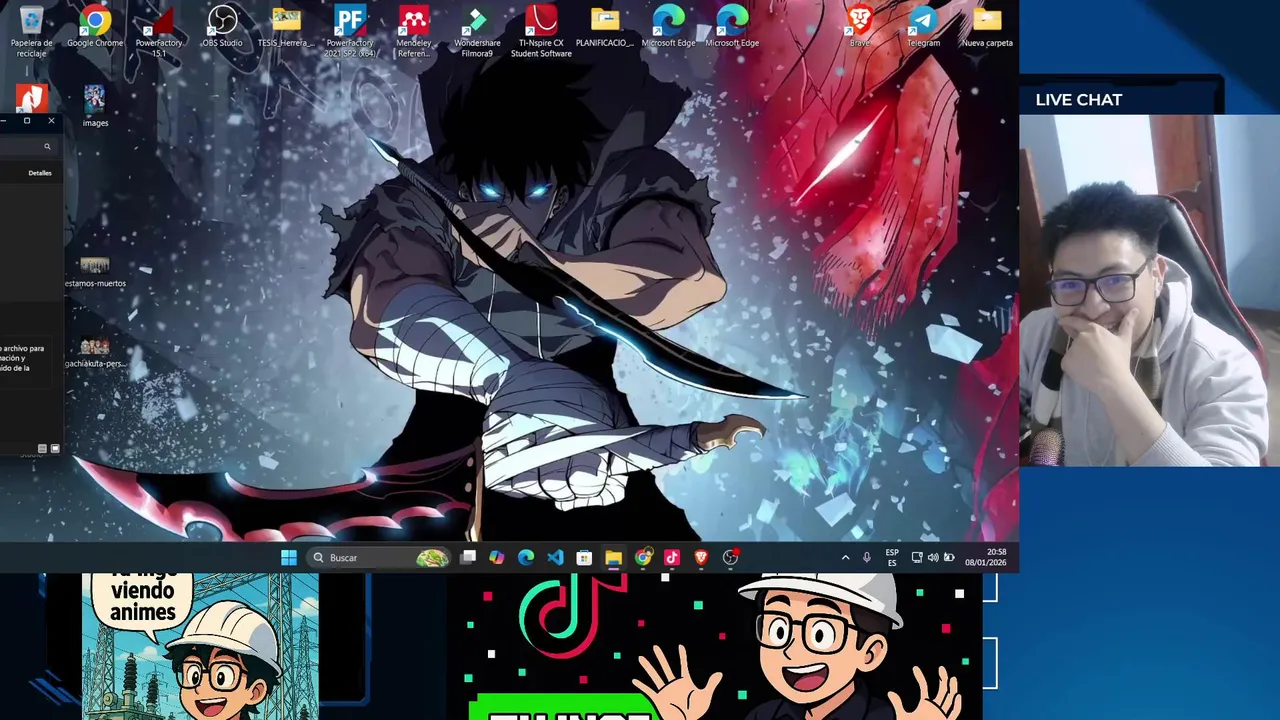Launch OBS Studio desktop shortcut
1280x720 pixels.
click(222, 27)
